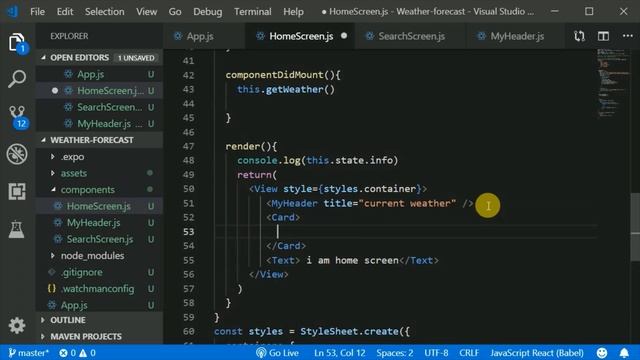Click the Open Changes compare icon
The width and height of the screenshot is (640, 360).
(x=579, y=36)
